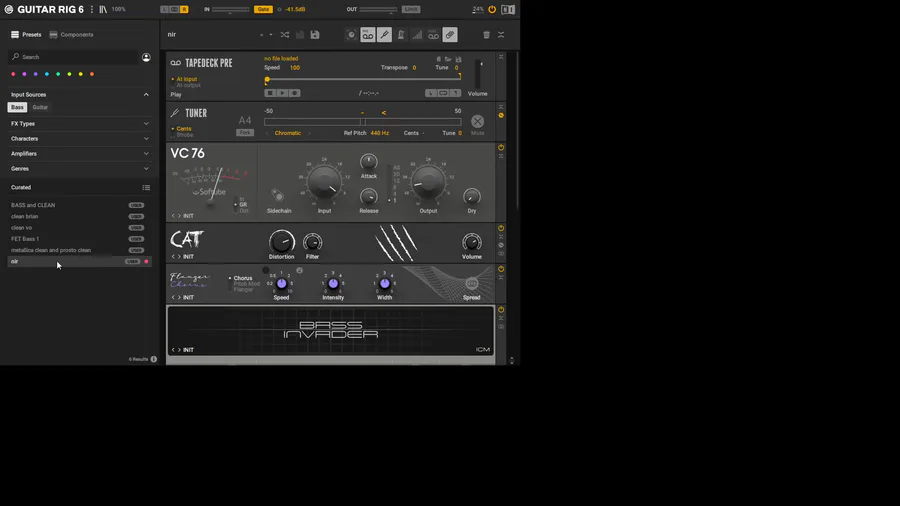
Task: Click the Tapedeck Pre save recording icon
Action: click(458, 59)
